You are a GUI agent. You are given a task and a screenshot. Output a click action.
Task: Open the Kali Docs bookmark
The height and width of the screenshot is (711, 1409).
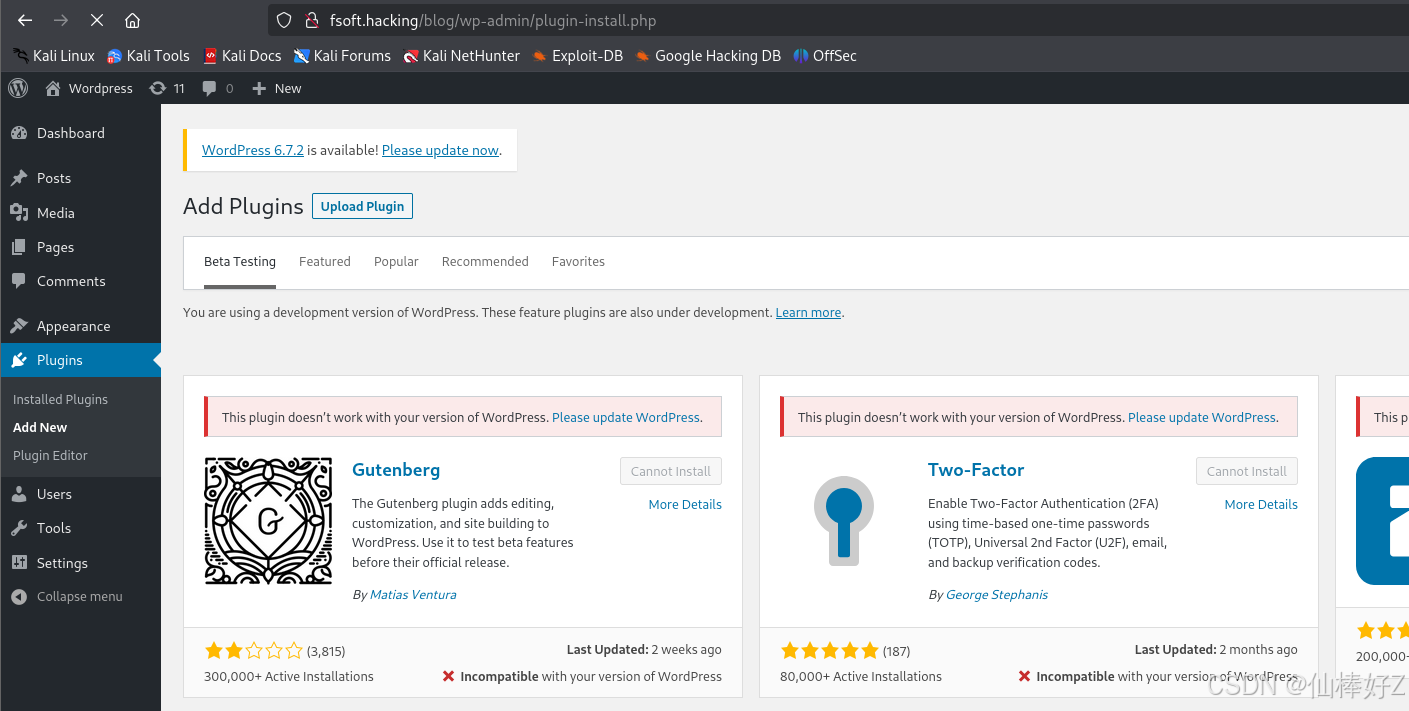pos(242,56)
